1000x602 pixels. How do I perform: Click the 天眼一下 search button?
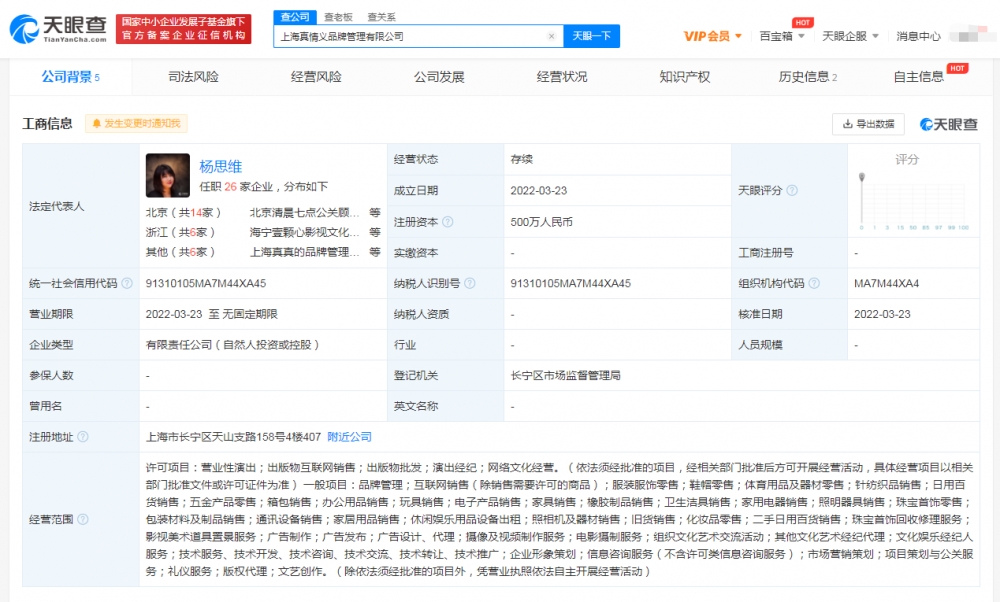(591, 36)
